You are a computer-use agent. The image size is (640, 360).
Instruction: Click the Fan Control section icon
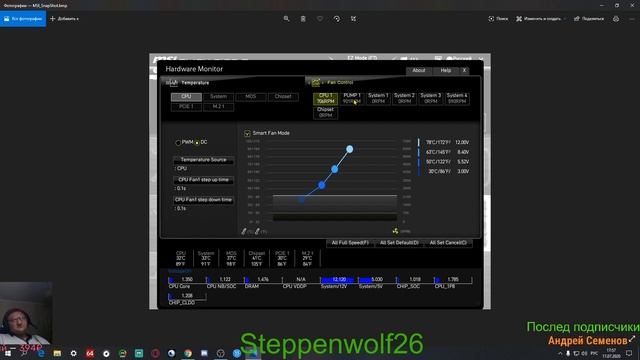point(316,82)
